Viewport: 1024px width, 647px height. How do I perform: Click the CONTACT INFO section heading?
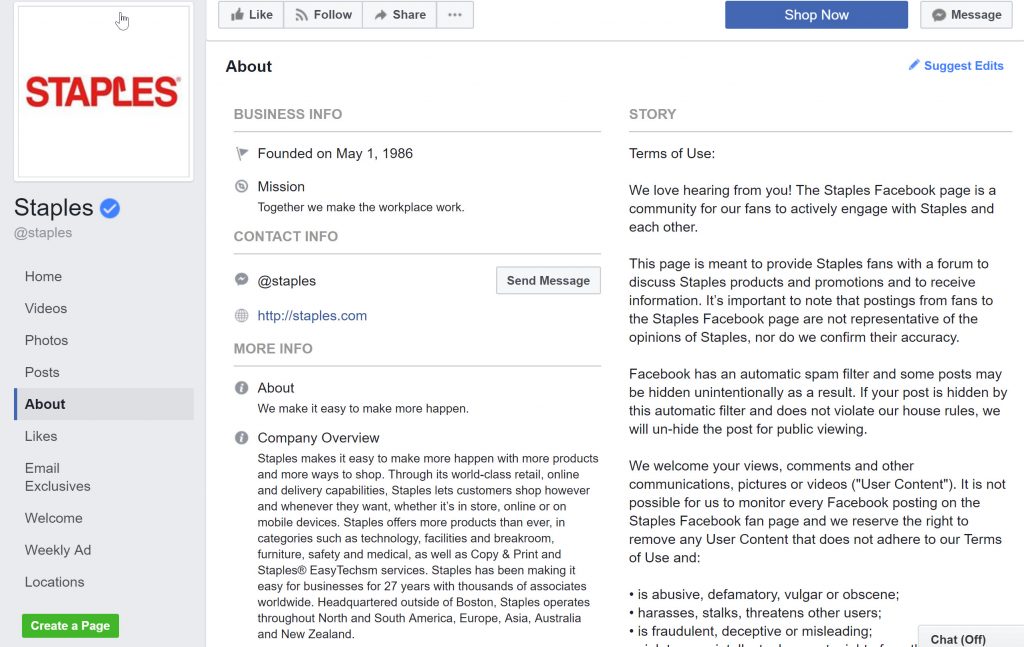(286, 236)
